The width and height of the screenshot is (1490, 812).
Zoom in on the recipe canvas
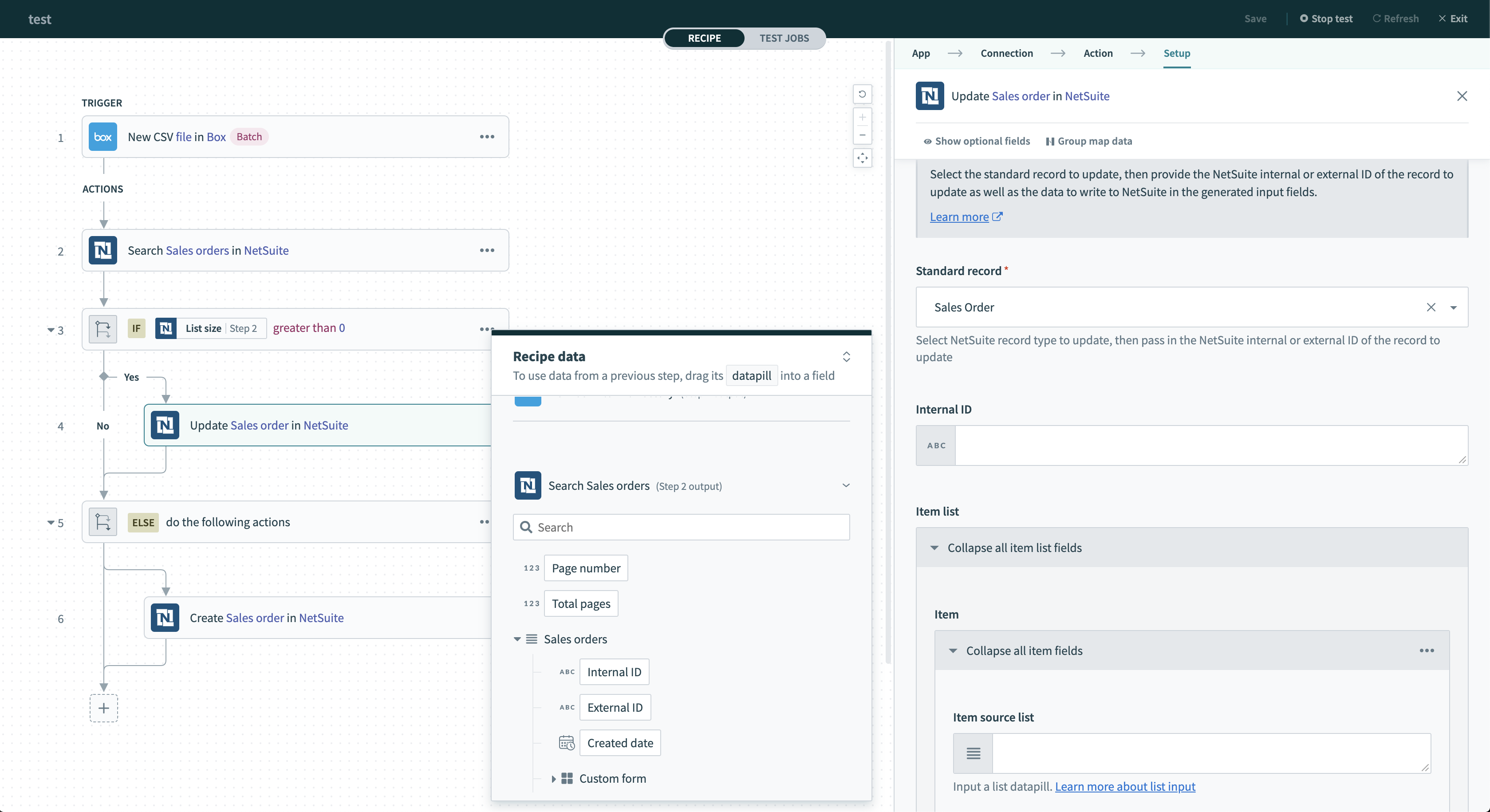point(862,118)
